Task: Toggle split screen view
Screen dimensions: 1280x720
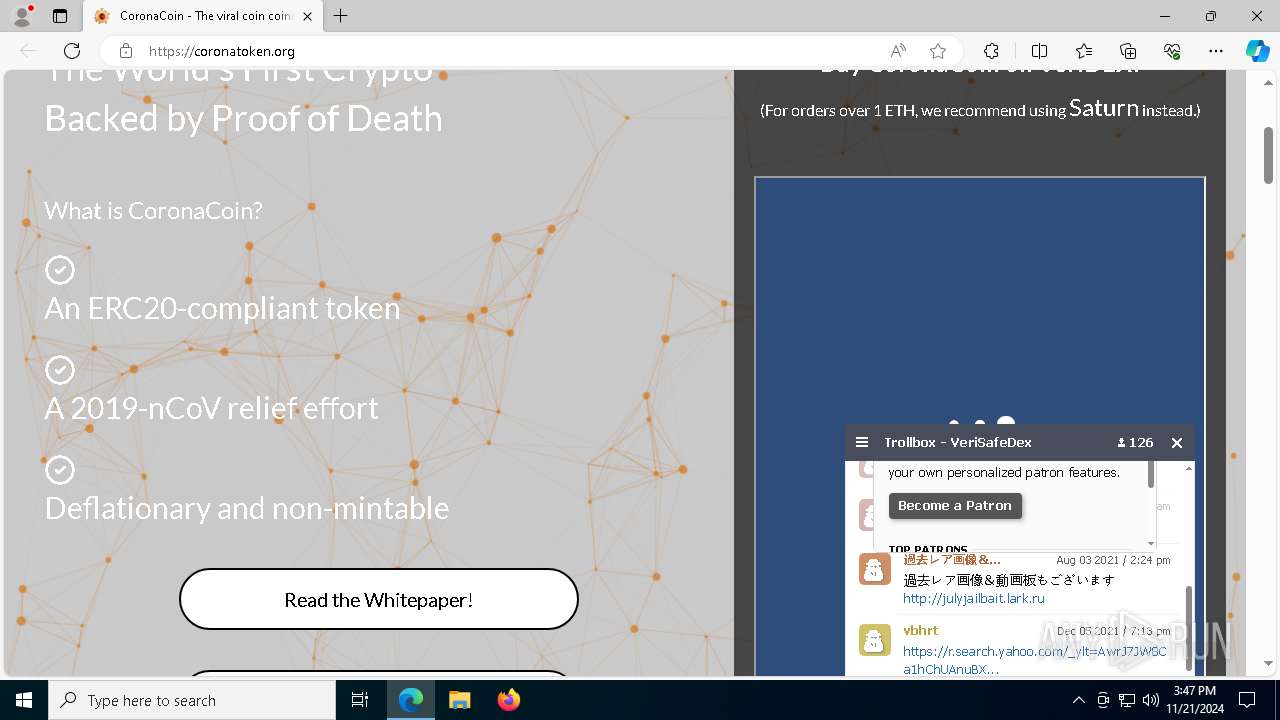Action: (x=1039, y=51)
